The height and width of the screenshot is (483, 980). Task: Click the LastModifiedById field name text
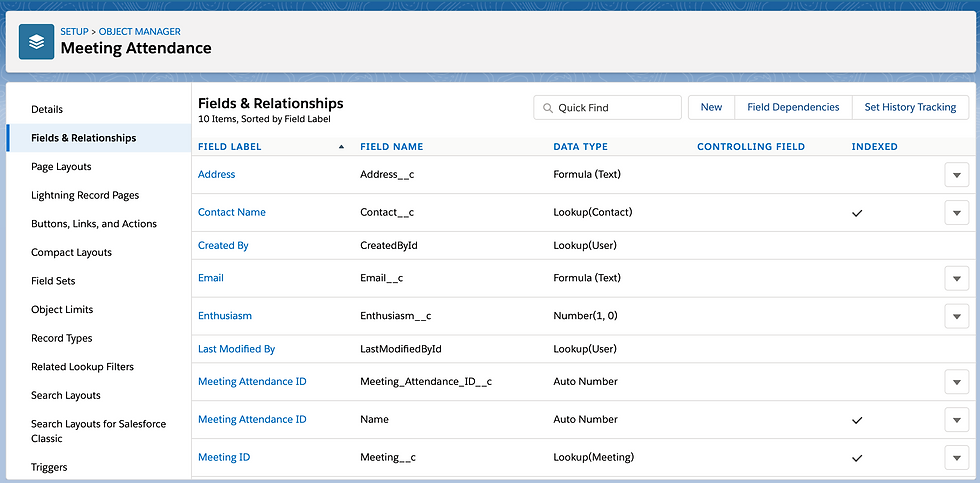[401, 349]
